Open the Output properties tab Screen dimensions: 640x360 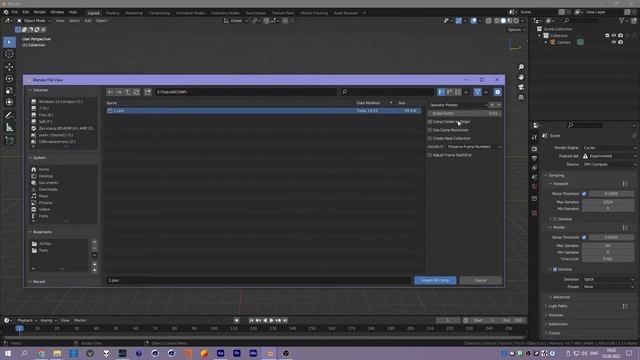[534, 158]
